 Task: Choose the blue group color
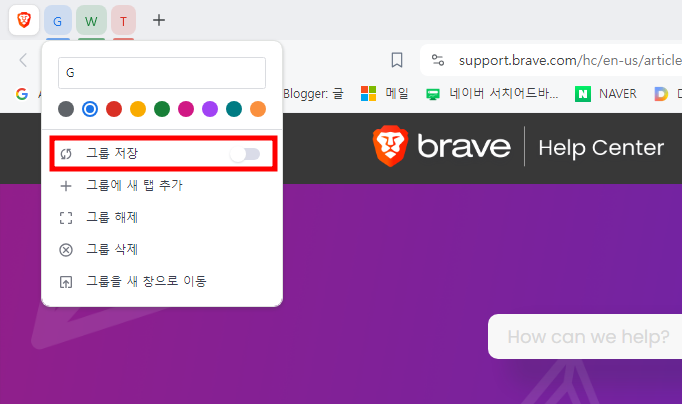tap(90, 109)
